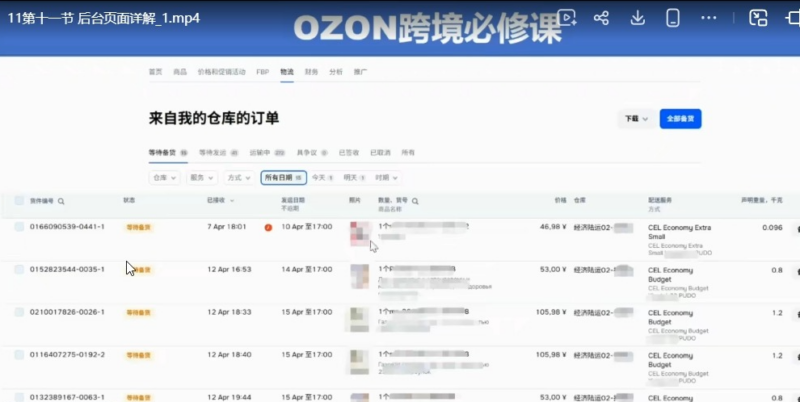This screenshot has height=402, width=800.
Task: Click search icon beside 货件编号 column
Action: click(61, 201)
